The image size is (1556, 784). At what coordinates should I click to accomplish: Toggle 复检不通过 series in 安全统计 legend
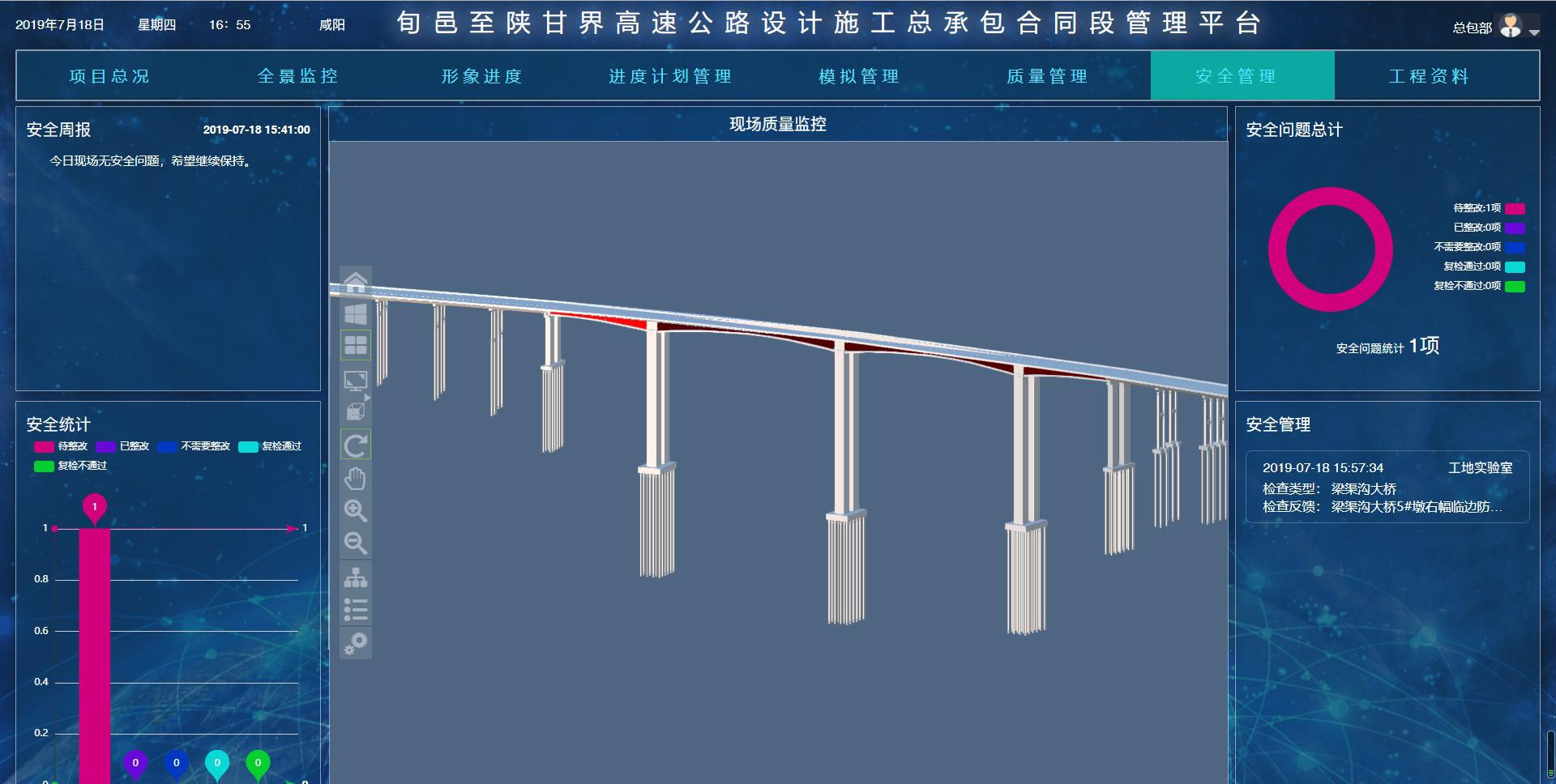click(x=71, y=466)
